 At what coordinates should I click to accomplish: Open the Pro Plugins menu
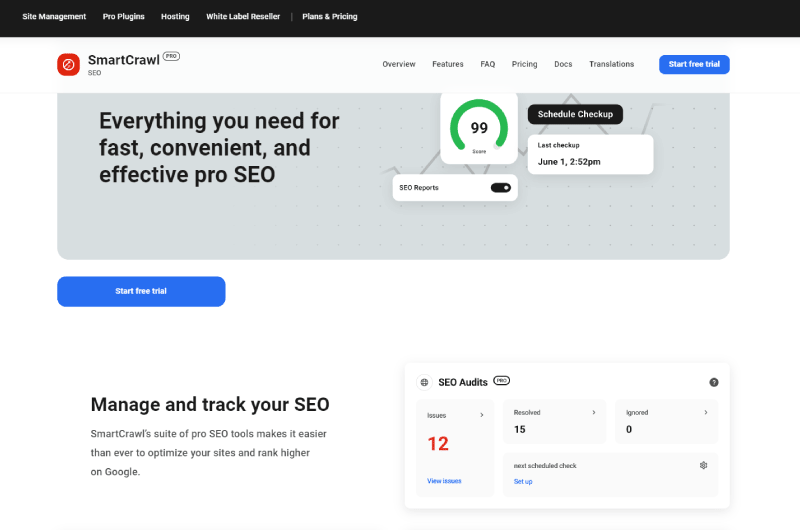(123, 16)
